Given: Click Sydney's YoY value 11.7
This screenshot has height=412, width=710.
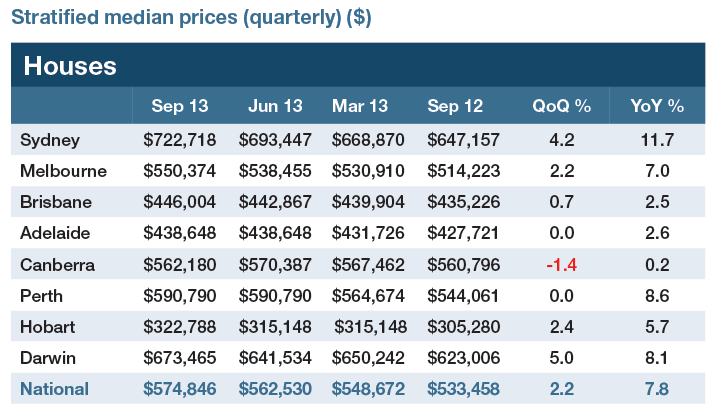Looking at the screenshot, I should [656, 140].
